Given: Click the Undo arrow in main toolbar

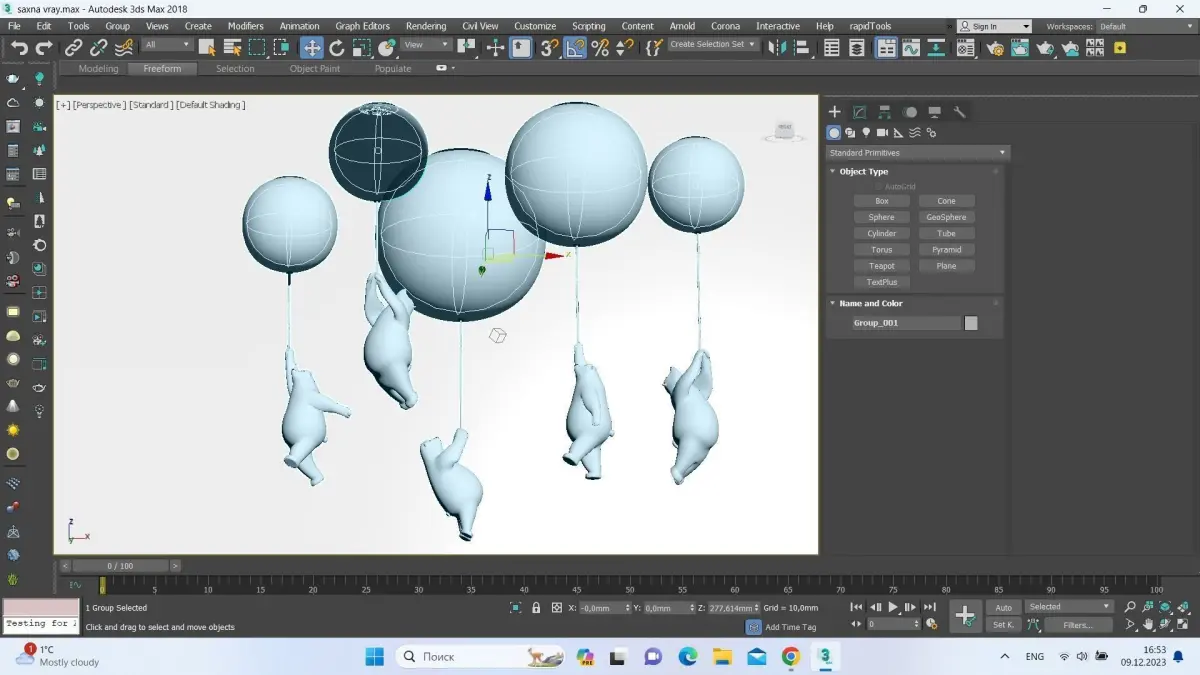Looking at the screenshot, I should (x=19, y=47).
